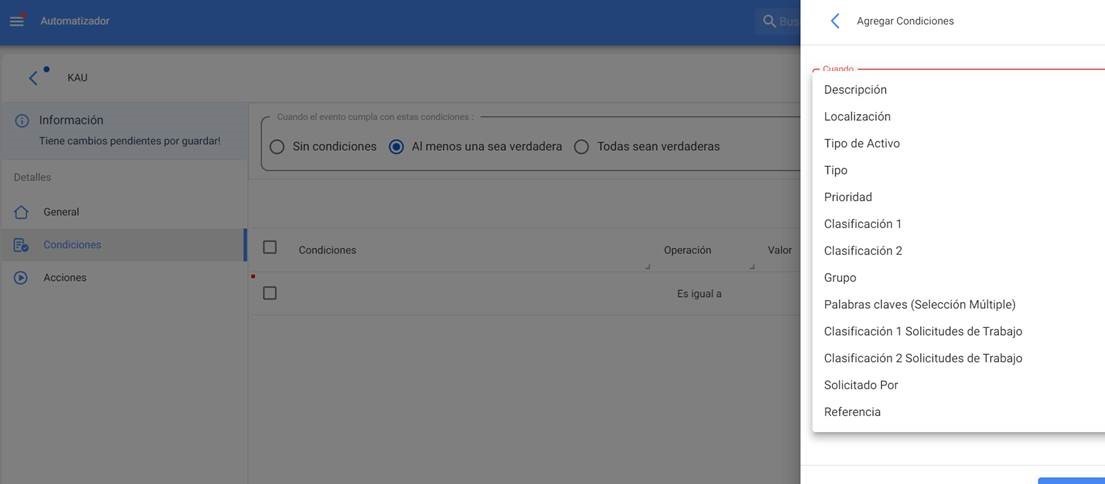Viewport: 1105px width, 484px height.
Task: Select Descripción from the dropdown list
Action: pyautogui.click(x=855, y=90)
